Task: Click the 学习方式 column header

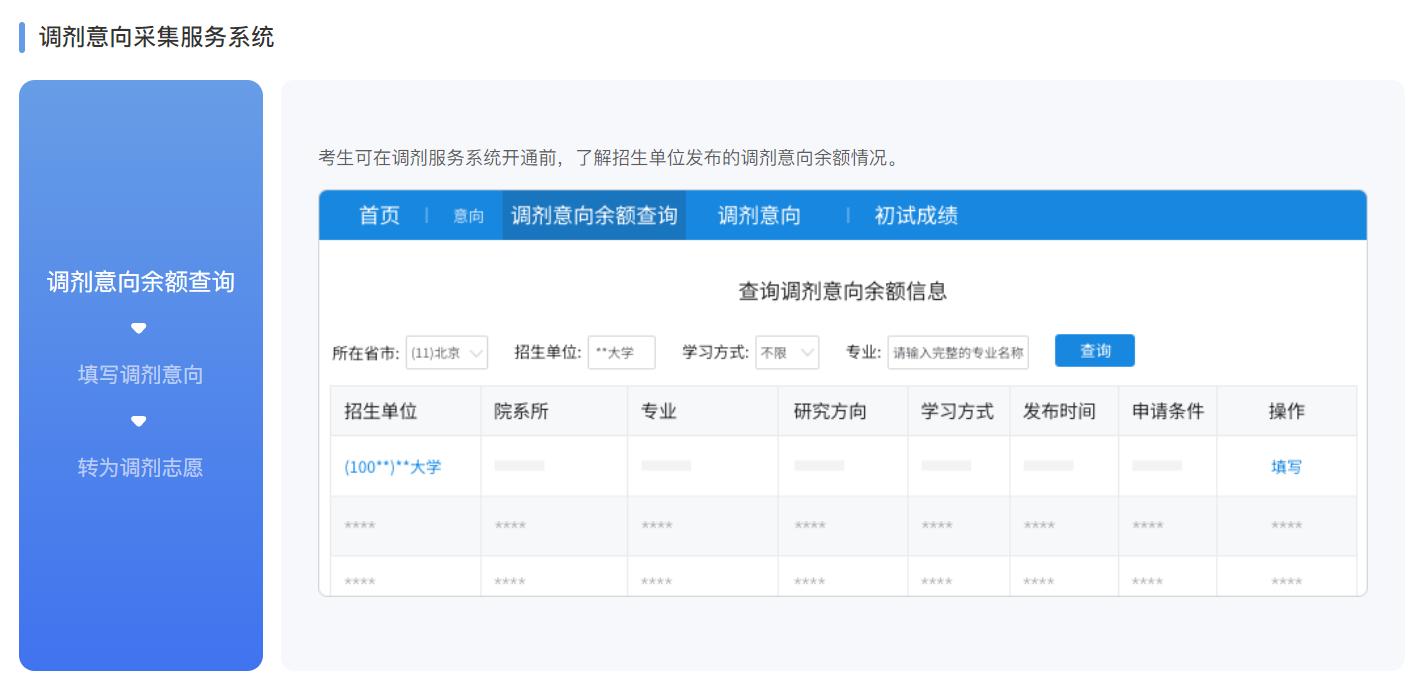Action: click(x=957, y=411)
